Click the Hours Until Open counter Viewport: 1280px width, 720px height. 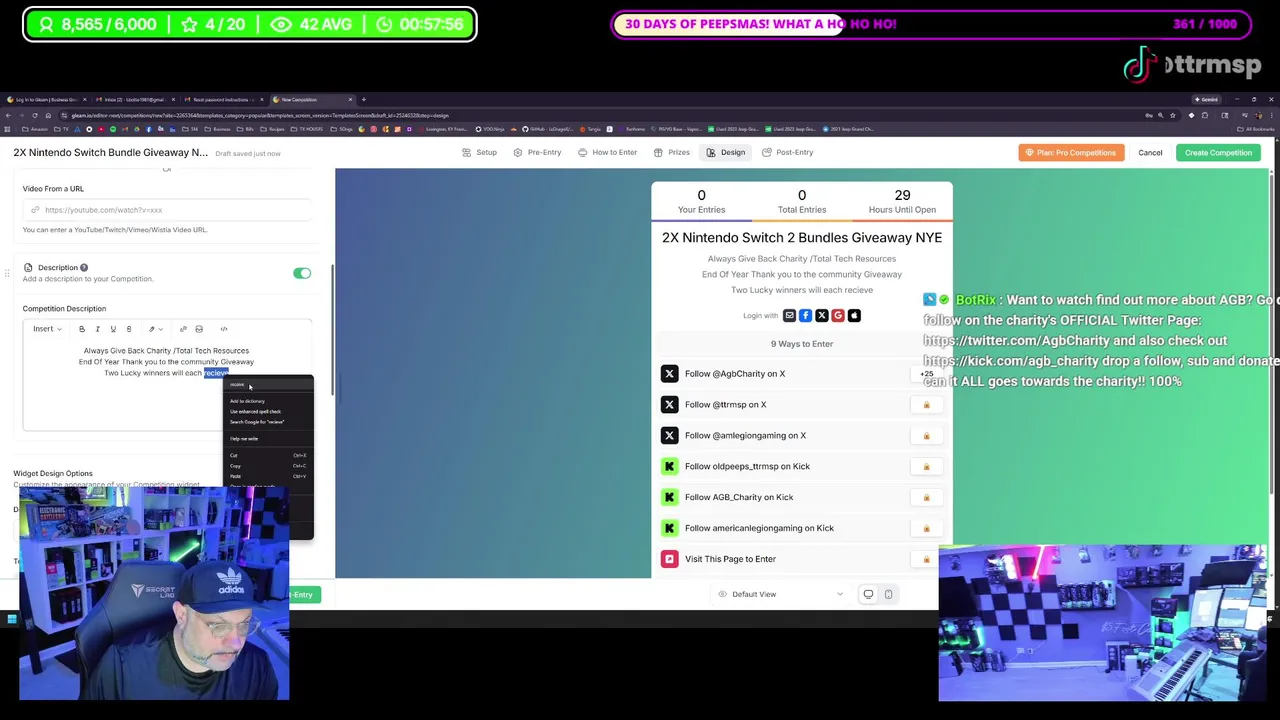[x=902, y=201]
